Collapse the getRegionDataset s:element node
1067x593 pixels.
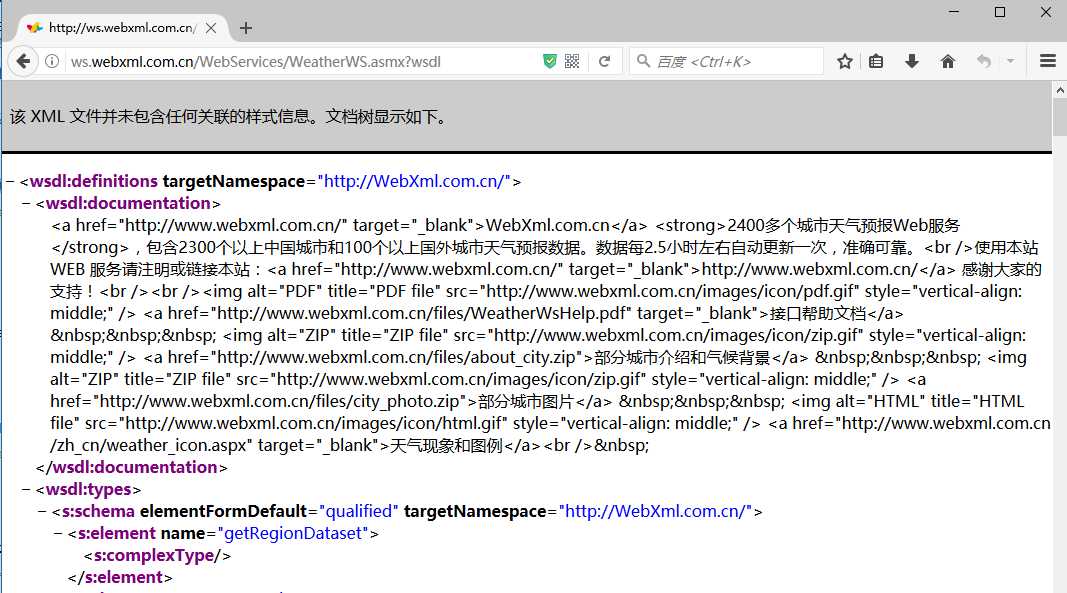[x=58, y=533]
